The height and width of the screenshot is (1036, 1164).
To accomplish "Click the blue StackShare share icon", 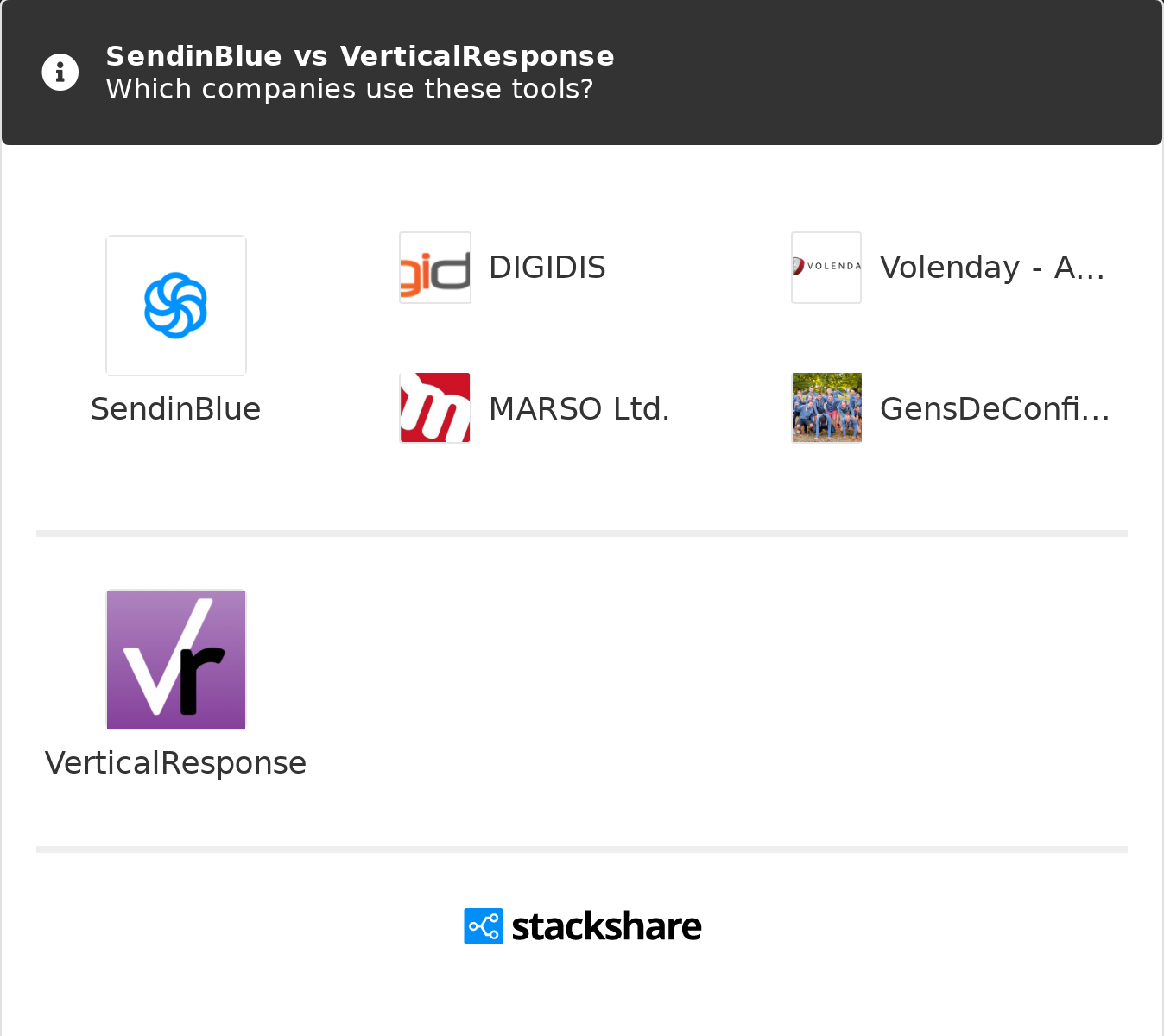I will tap(484, 926).
